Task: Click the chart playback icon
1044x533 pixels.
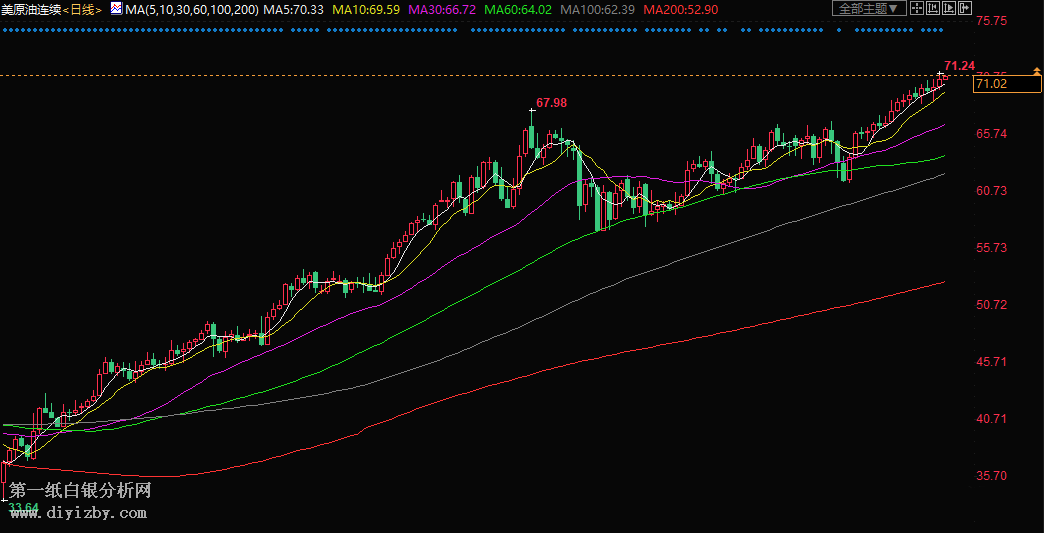Action: (949, 9)
